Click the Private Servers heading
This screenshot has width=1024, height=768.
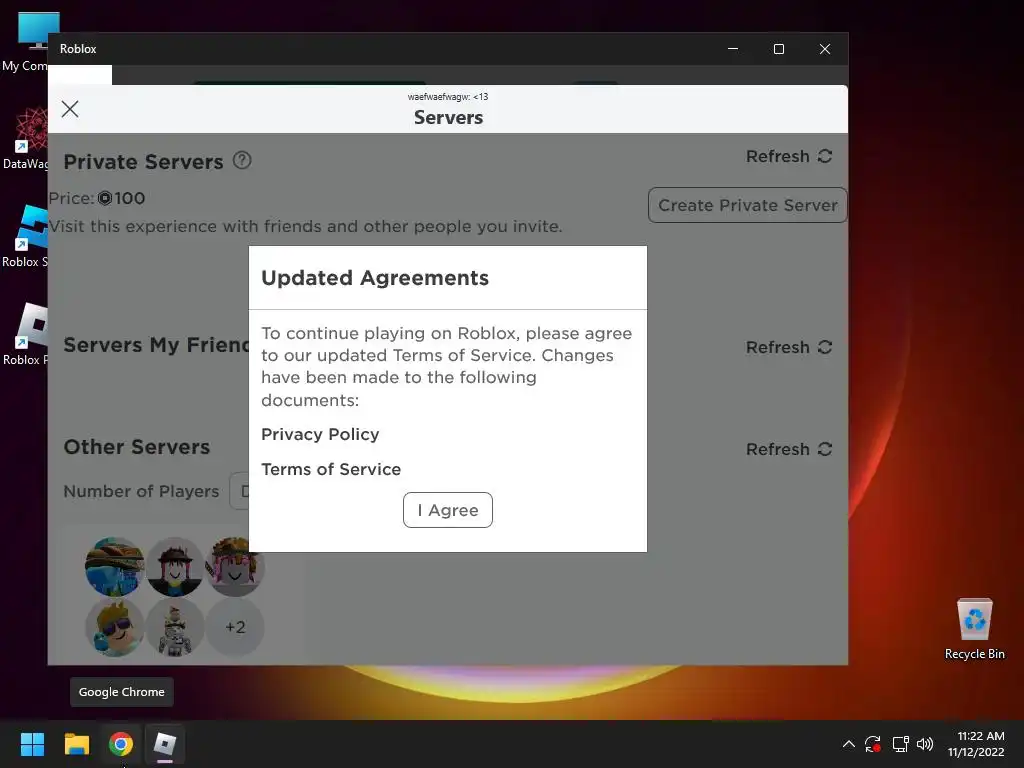click(x=143, y=161)
